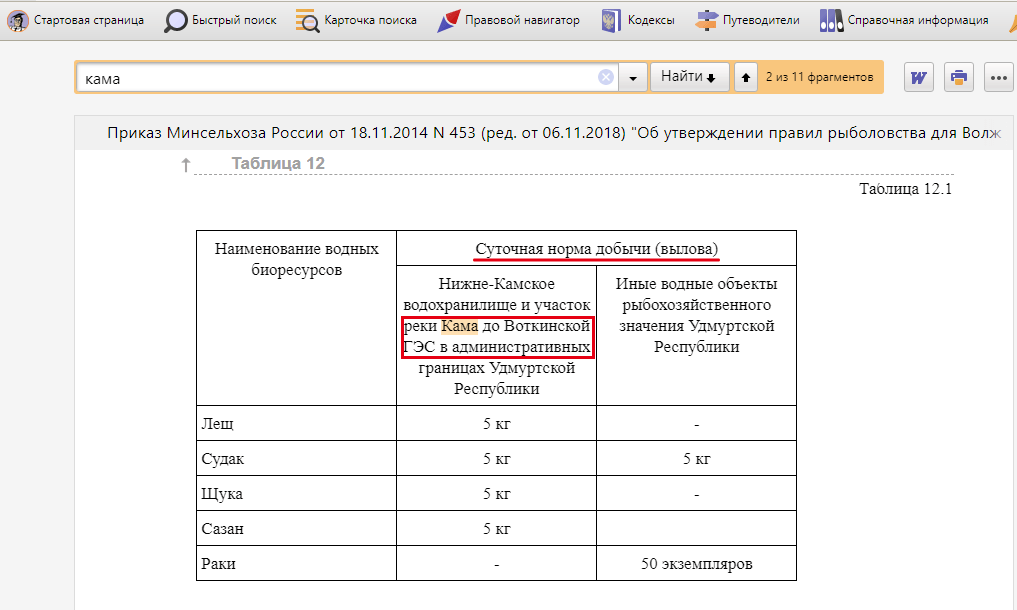The height and width of the screenshot is (610, 1017).
Task: Go to previous found fragment arrow
Action: pos(745,77)
